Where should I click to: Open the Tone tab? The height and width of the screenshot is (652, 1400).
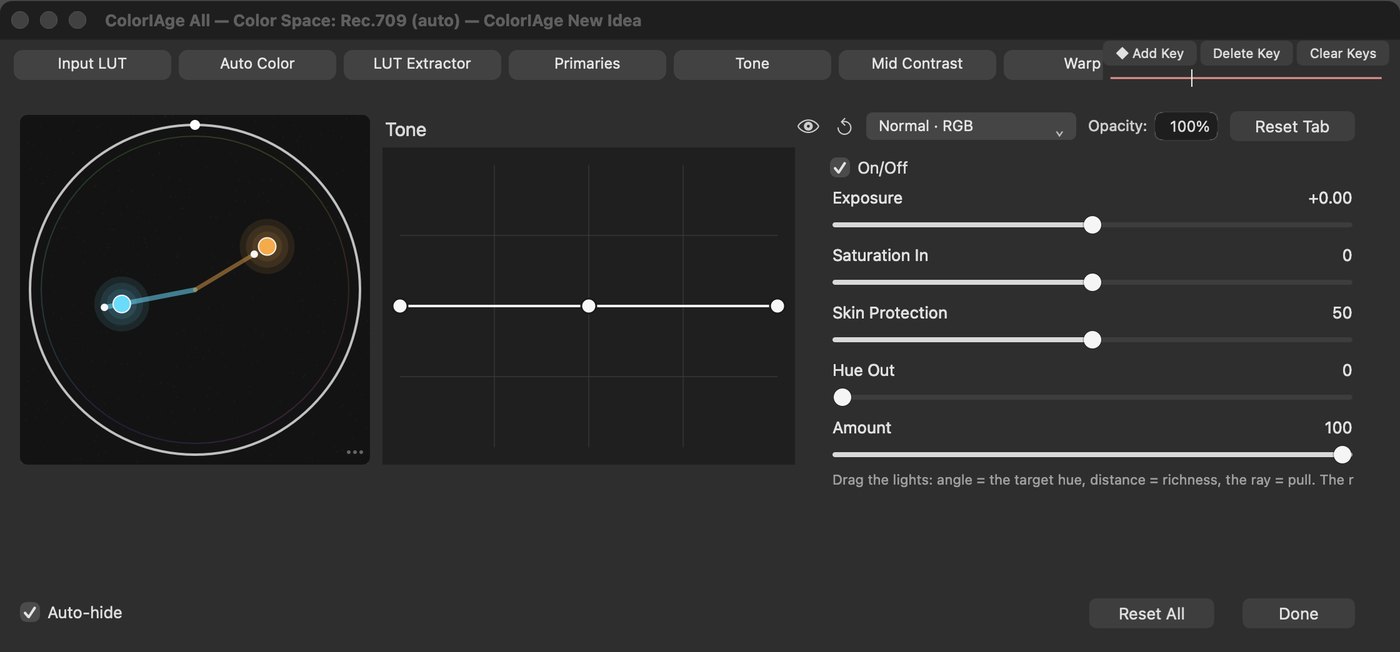(752, 63)
